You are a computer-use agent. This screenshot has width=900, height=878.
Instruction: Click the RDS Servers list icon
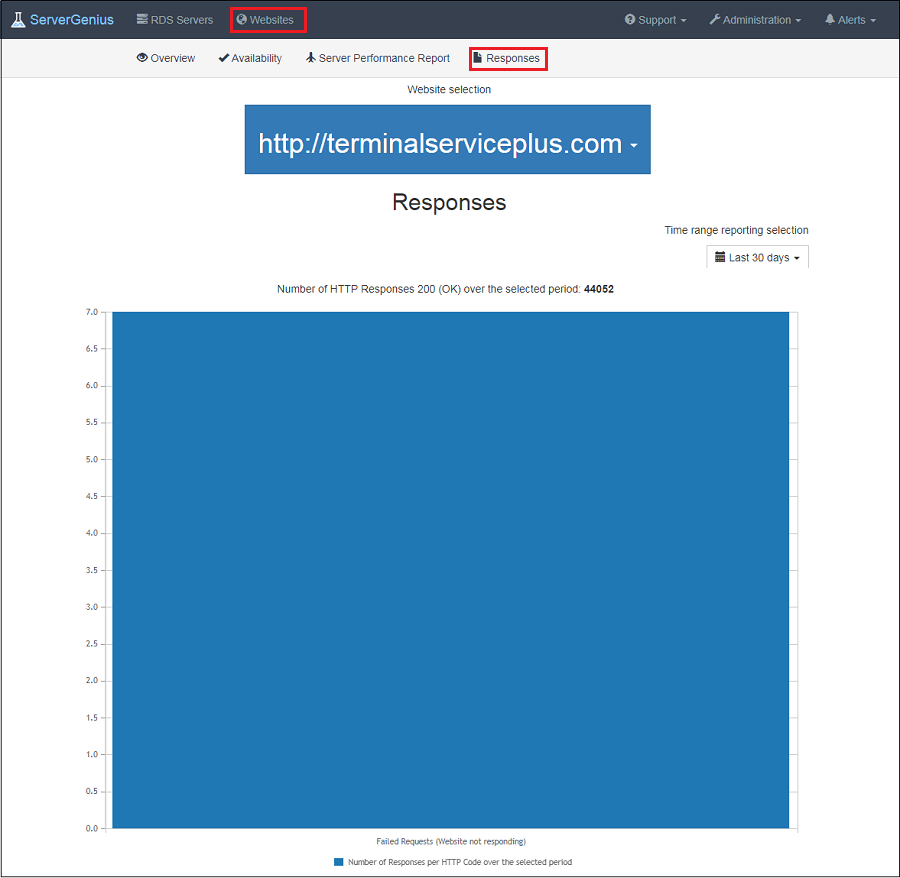[141, 19]
